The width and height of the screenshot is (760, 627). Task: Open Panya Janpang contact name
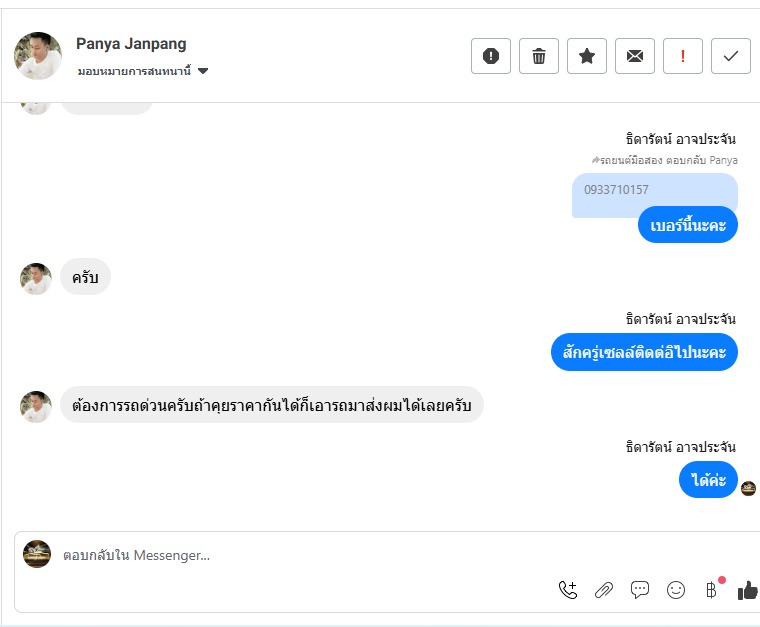(x=131, y=44)
